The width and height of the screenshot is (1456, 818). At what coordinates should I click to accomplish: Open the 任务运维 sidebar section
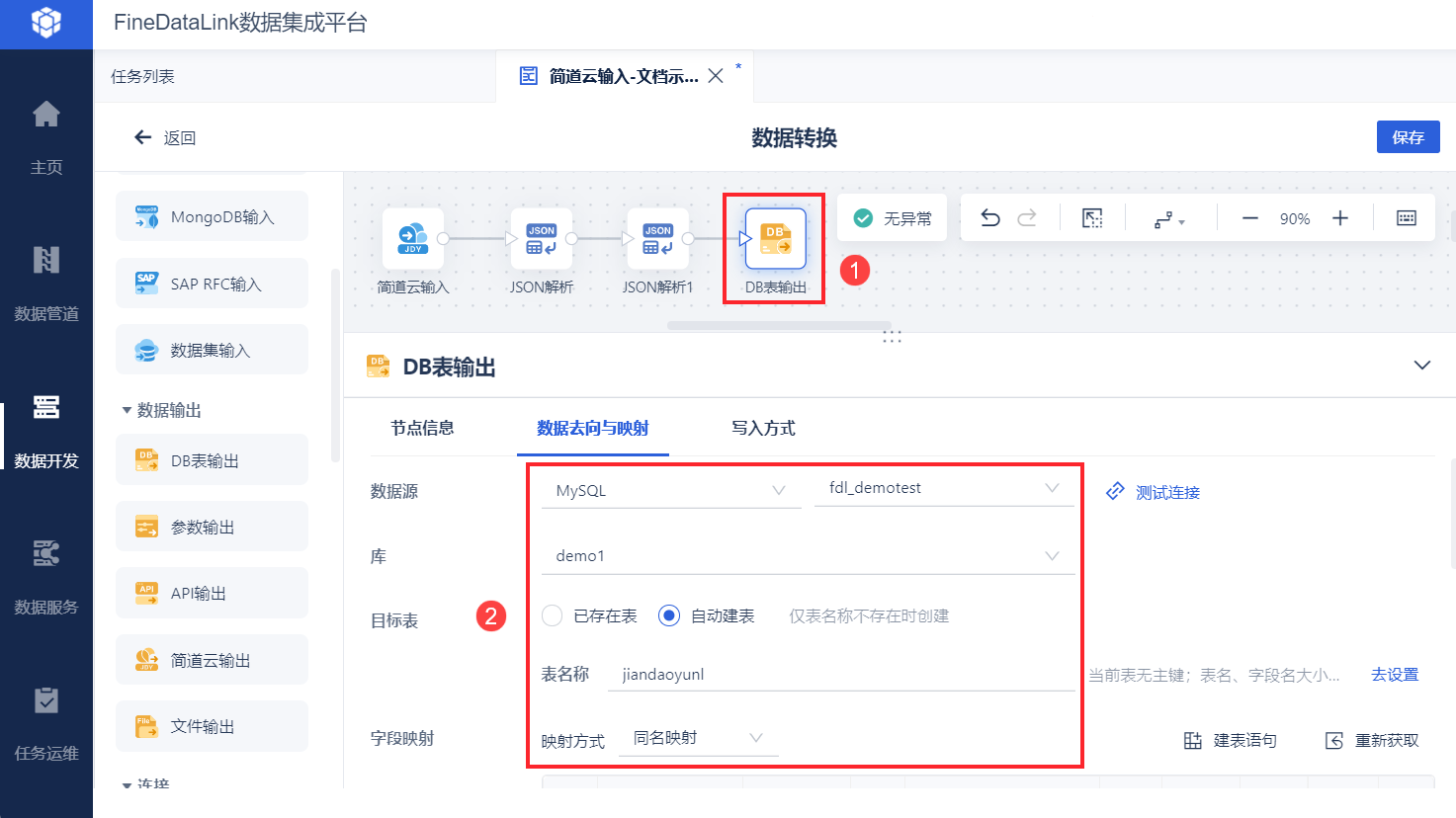click(x=46, y=723)
